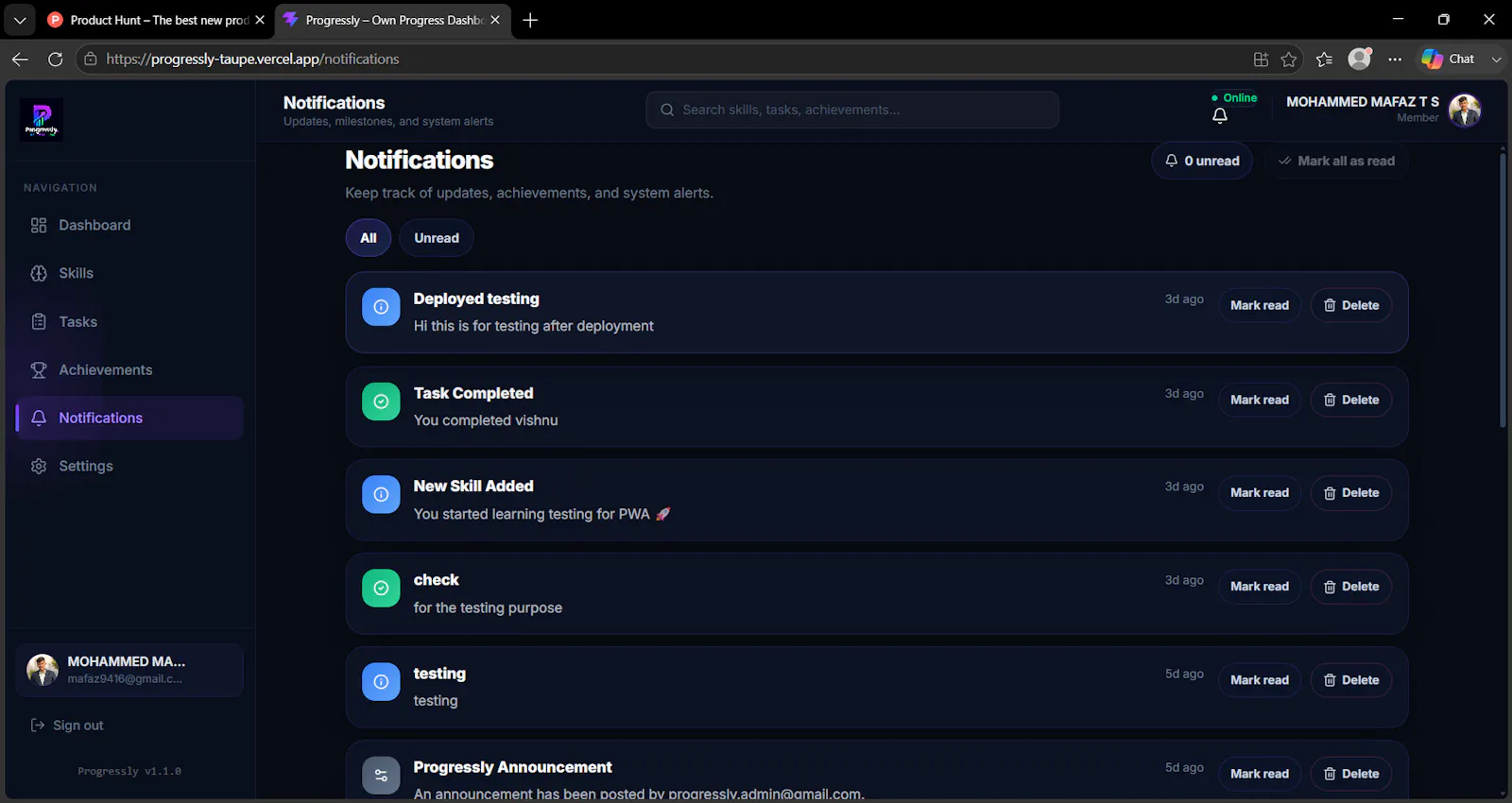Viewport: 1512px width, 803px height.
Task: Click the gray icon on Progressly Announcement
Action: coord(381,775)
